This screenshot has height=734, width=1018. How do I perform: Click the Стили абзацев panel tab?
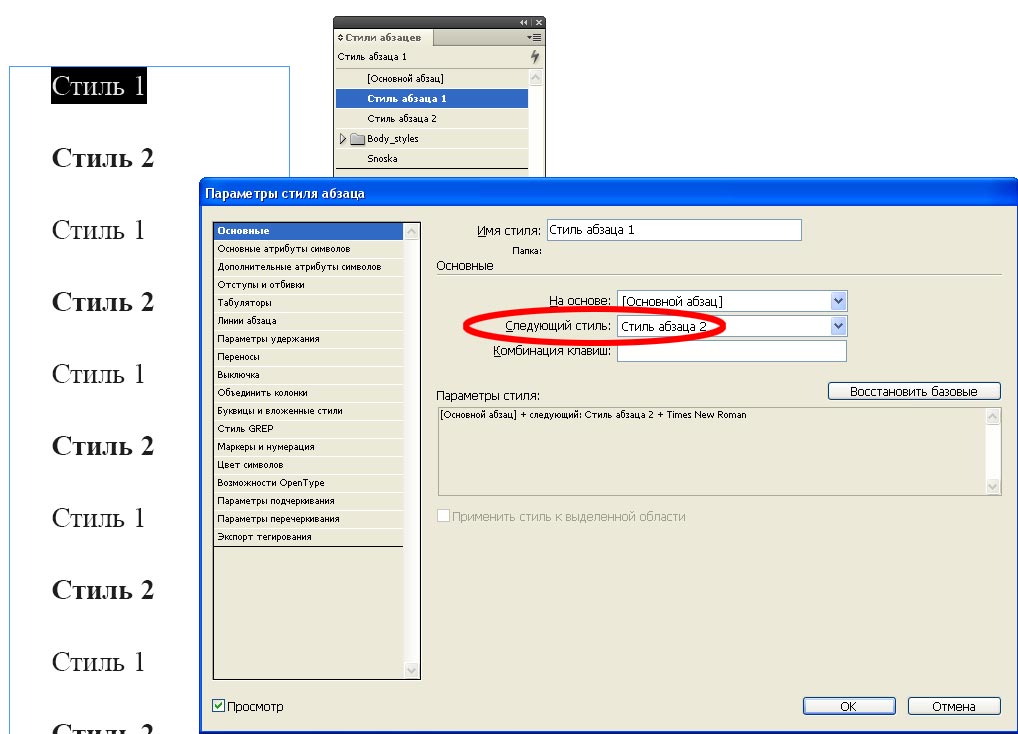coord(383,38)
